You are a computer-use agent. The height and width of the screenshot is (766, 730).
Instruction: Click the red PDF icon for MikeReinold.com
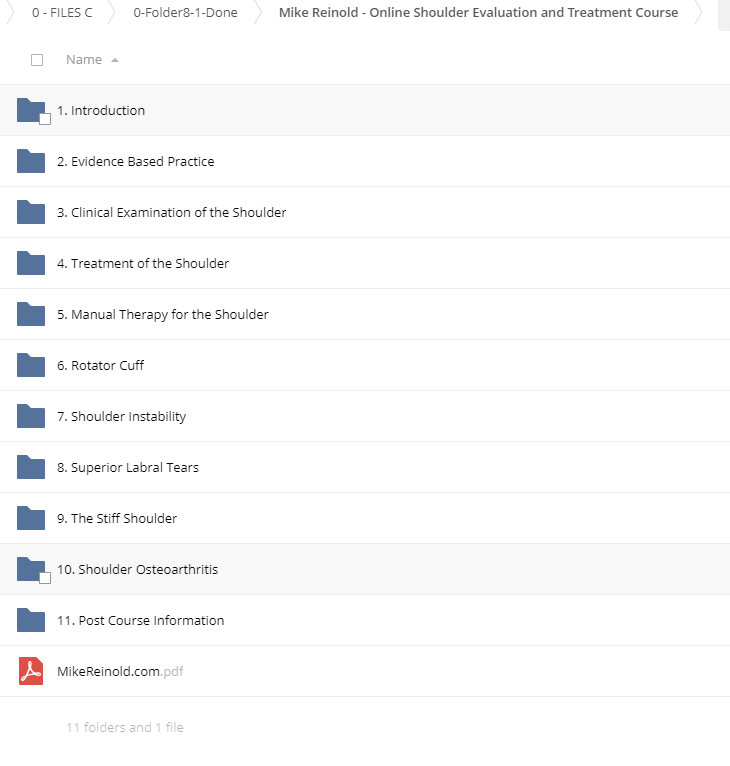pos(31,671)
